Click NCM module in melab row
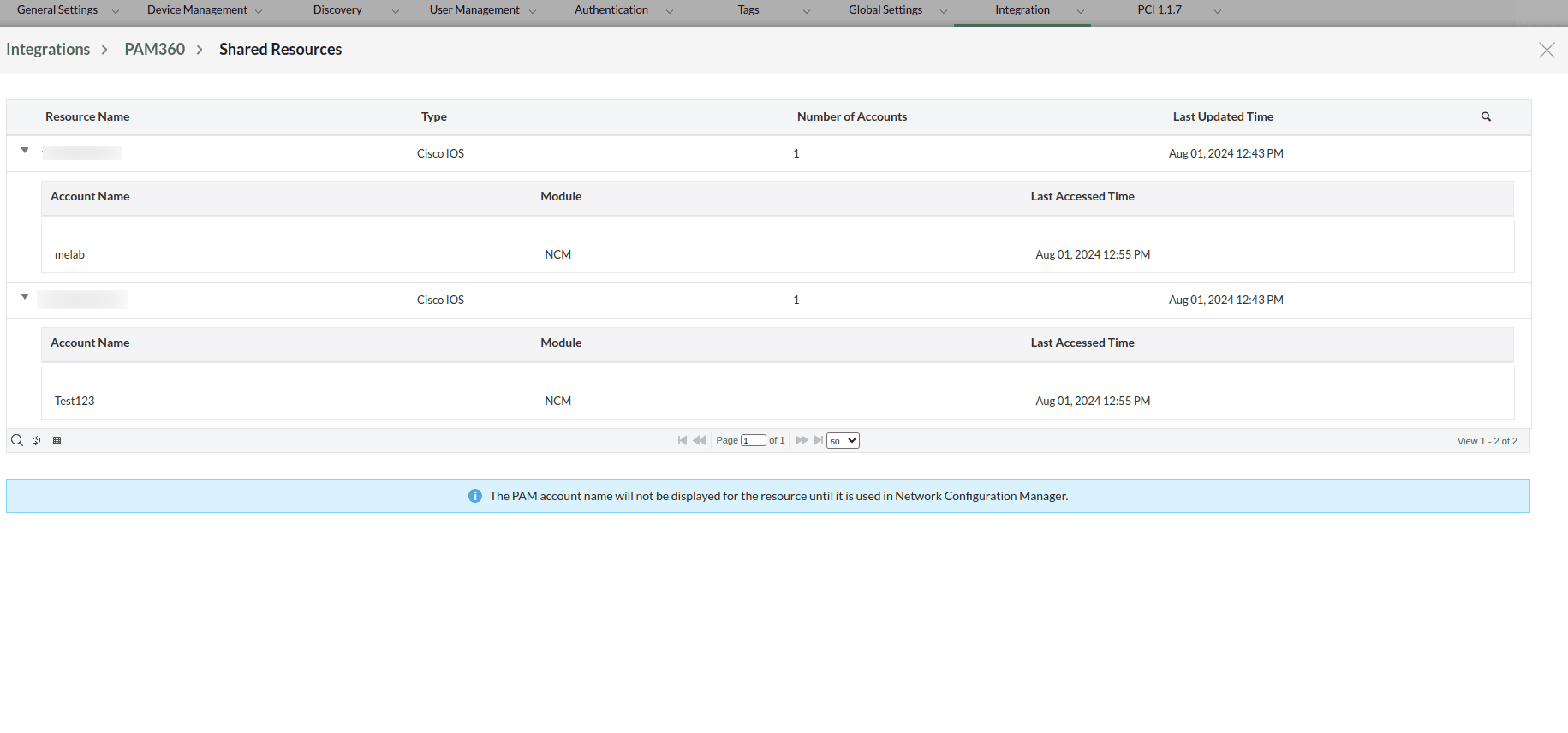This screenshot has width=1568, height=733. point(558,254)
